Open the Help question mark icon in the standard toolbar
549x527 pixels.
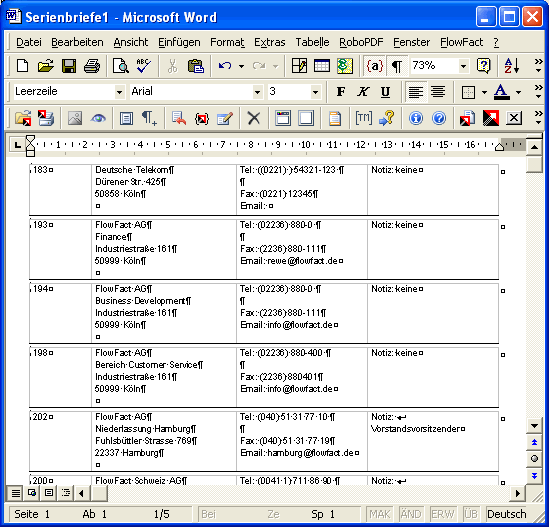484,66
